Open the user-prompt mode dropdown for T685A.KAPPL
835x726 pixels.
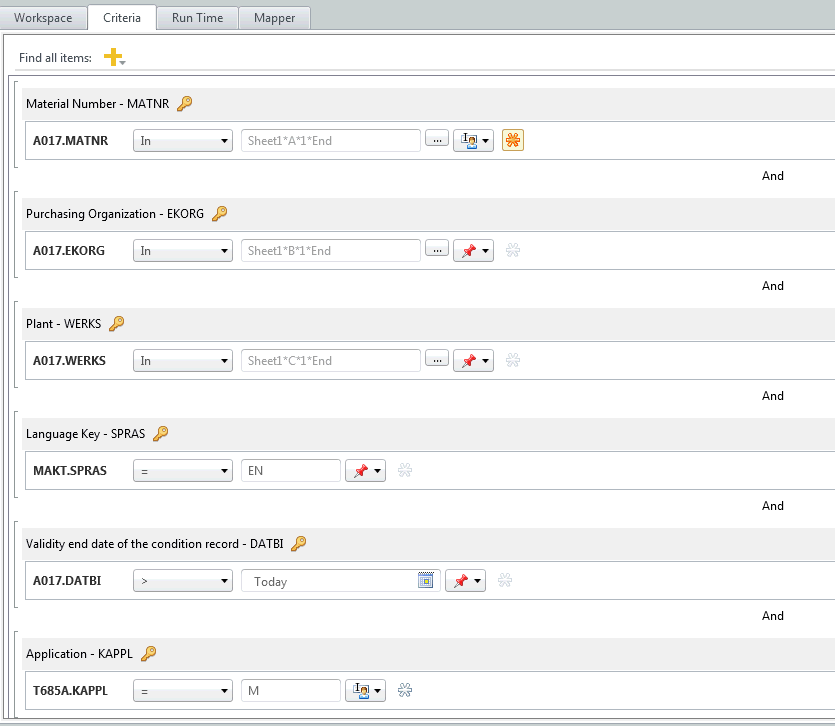(x=365, y=691)
